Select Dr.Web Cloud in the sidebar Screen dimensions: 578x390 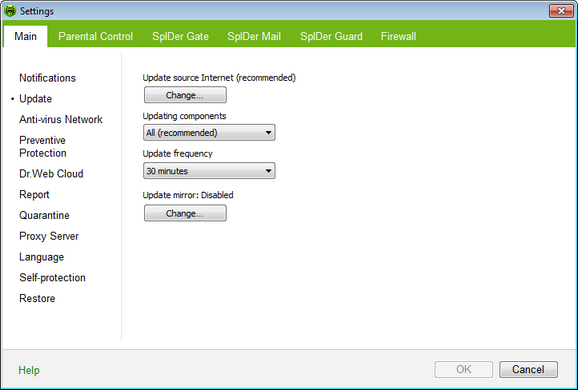(51, 174)
